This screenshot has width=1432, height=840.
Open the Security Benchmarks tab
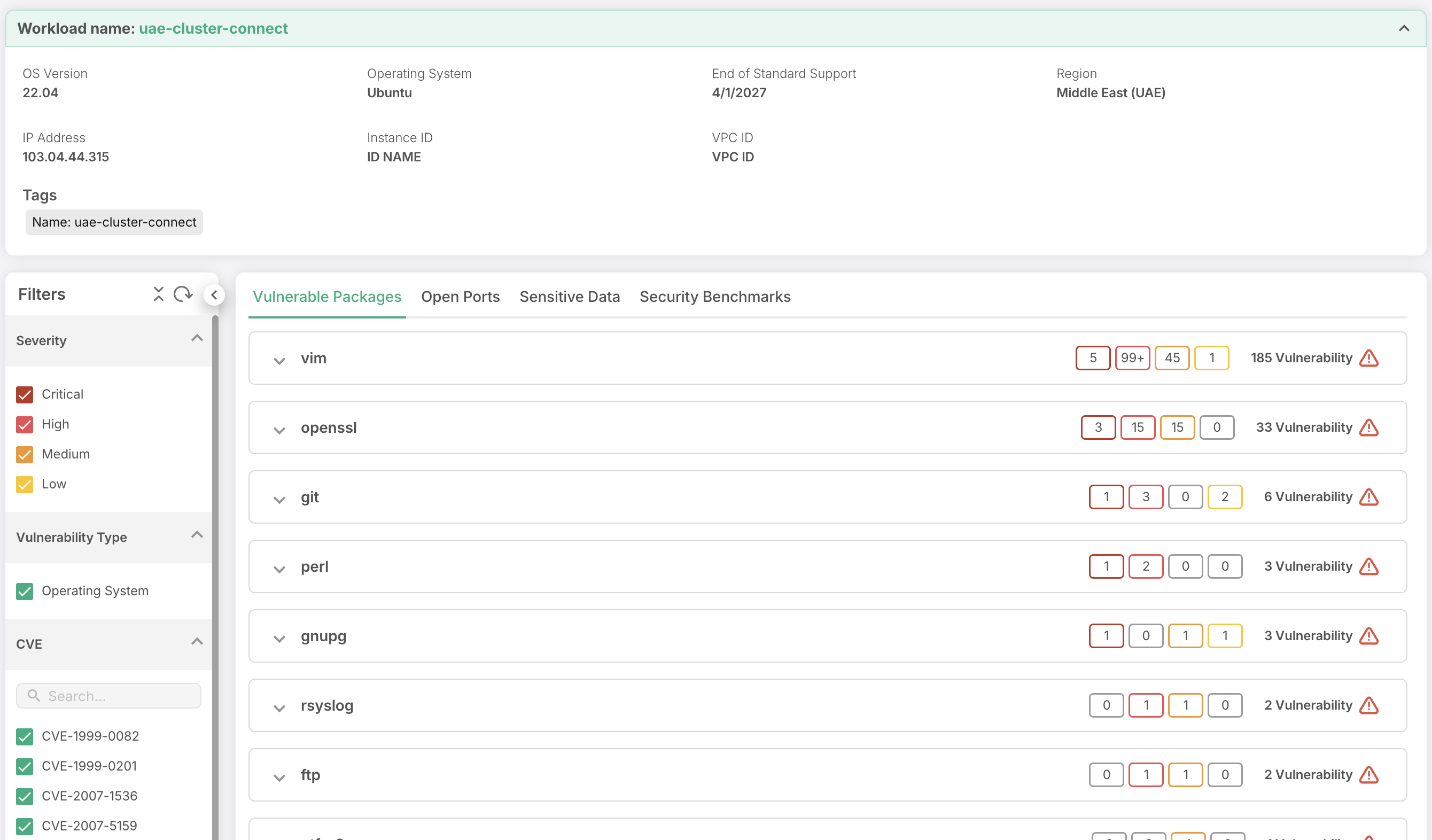click(714, 297)
